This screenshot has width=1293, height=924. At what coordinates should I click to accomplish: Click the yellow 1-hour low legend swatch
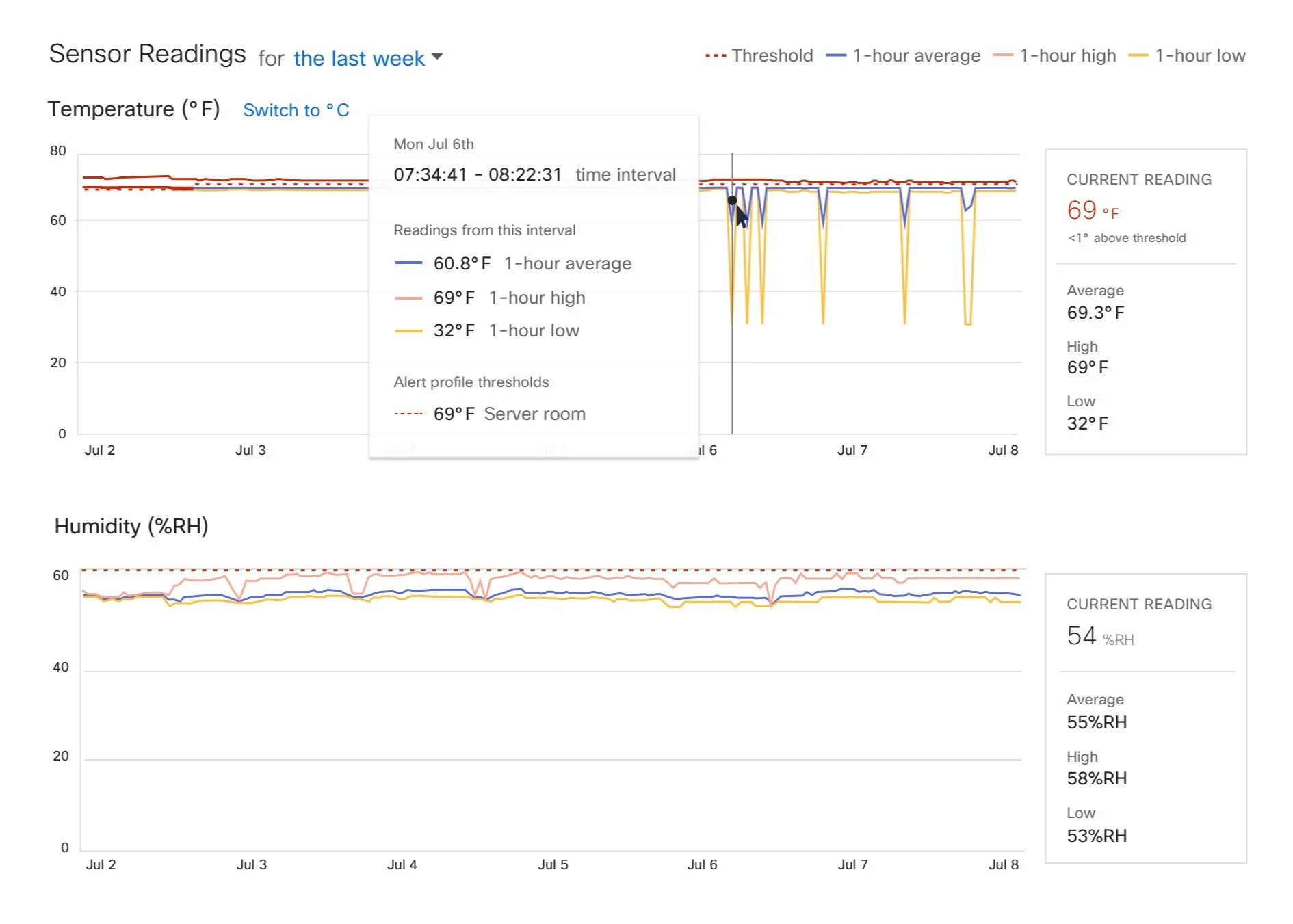tap(1138, 56)
